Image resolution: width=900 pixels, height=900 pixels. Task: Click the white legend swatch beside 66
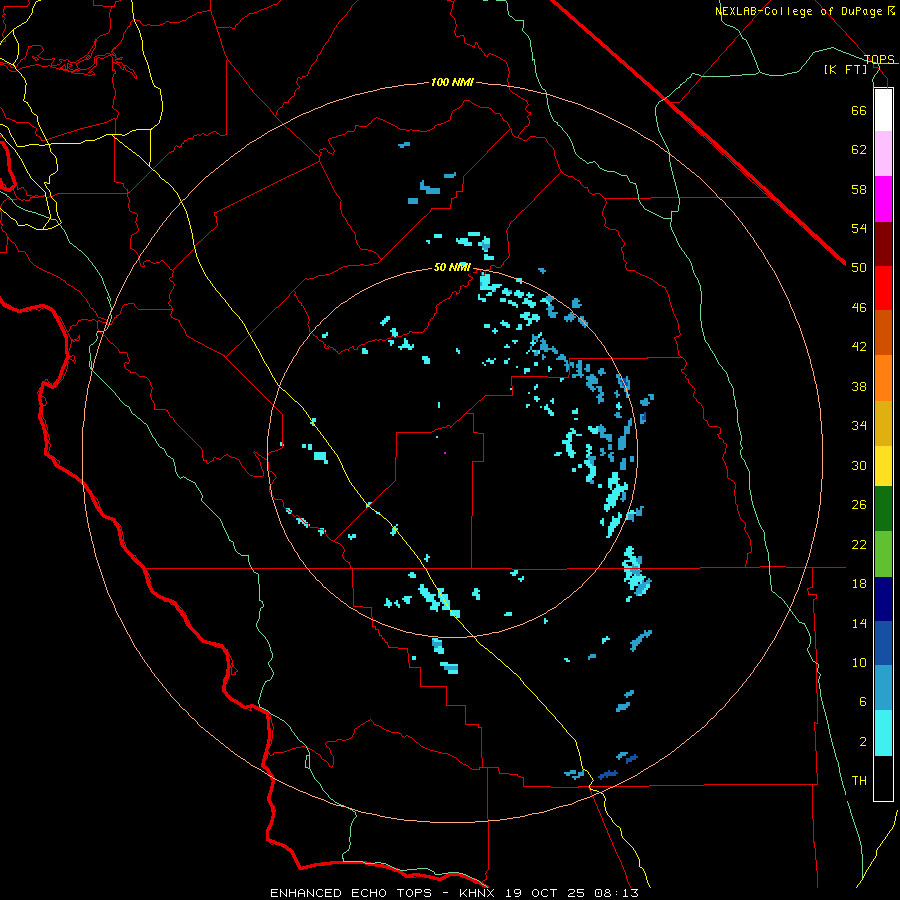(x=883, y=110)
